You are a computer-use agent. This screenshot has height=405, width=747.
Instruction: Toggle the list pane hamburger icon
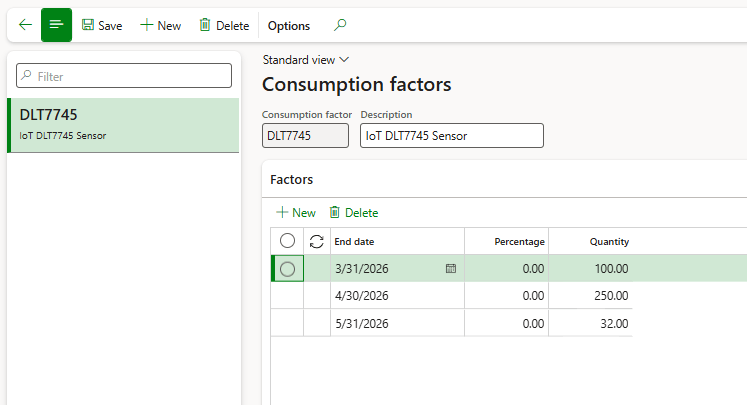[56, 25]
